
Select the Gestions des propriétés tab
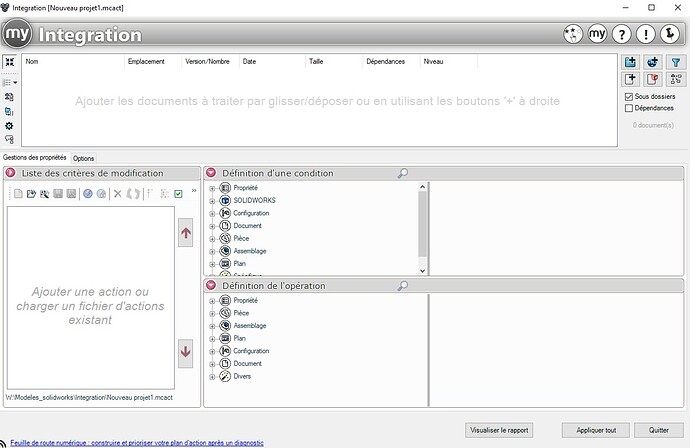[x=34, y=158]
